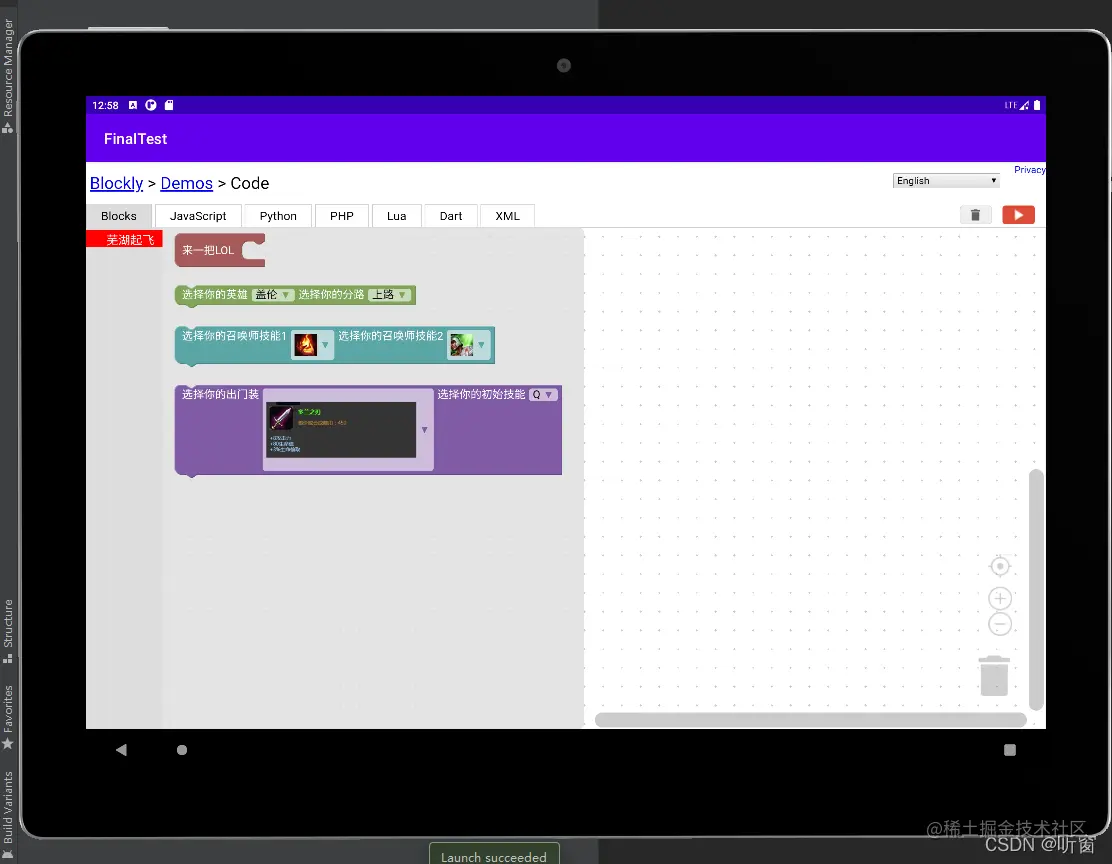Screen dimensions: 1112x864
Task: Open the Resource Manager side panel
Action: point(8,75)
